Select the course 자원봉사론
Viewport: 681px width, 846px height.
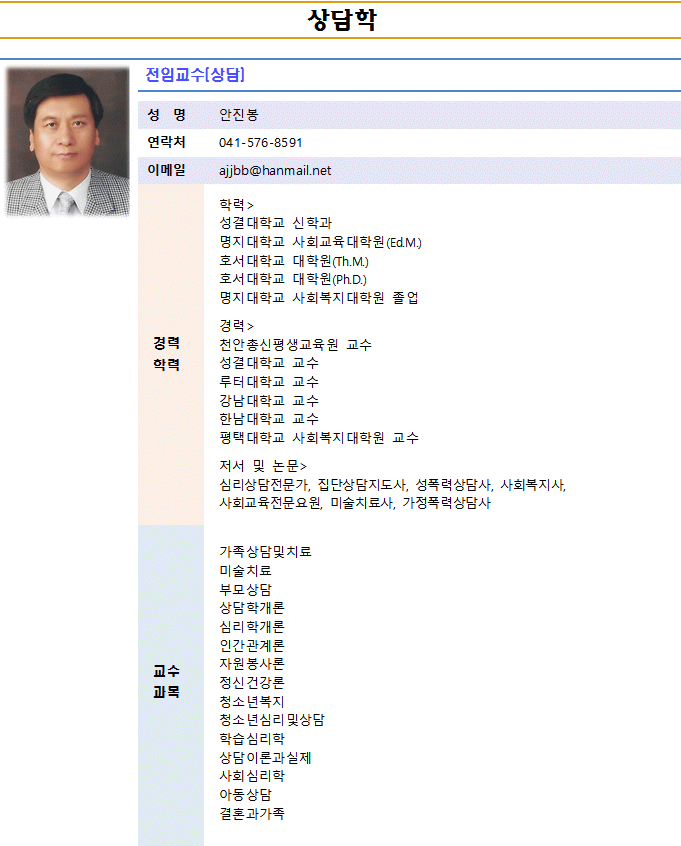coord(251,664)
